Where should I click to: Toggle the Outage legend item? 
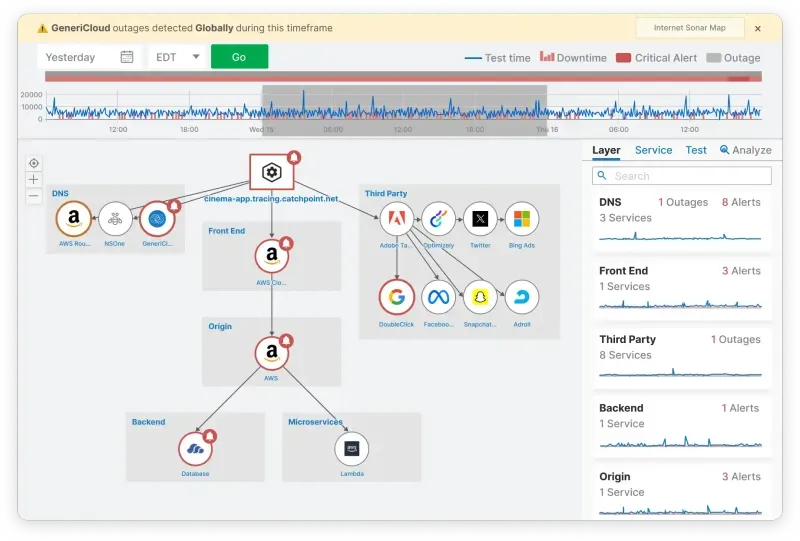click(733, 58)
